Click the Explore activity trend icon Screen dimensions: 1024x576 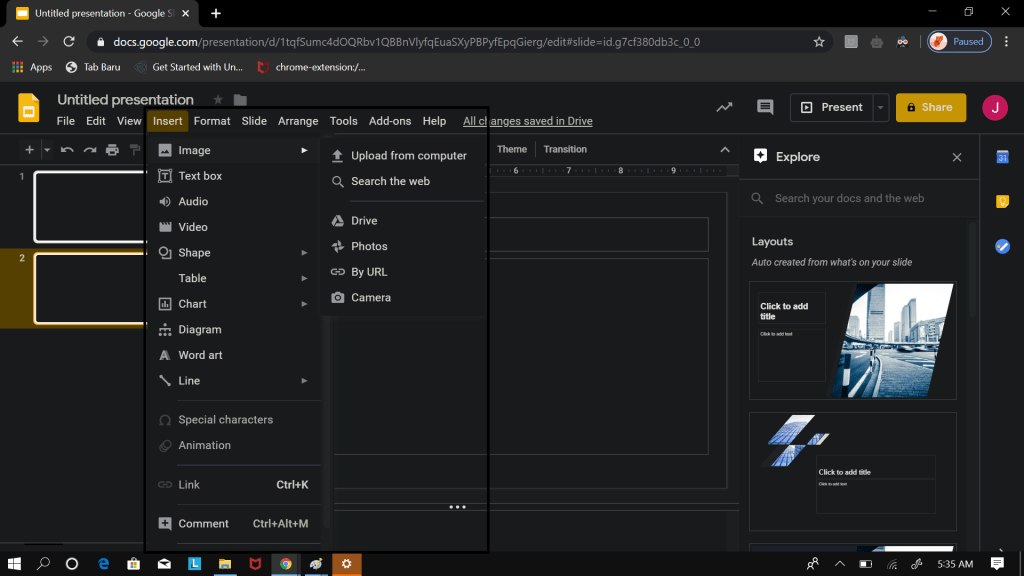click(724, 107)
